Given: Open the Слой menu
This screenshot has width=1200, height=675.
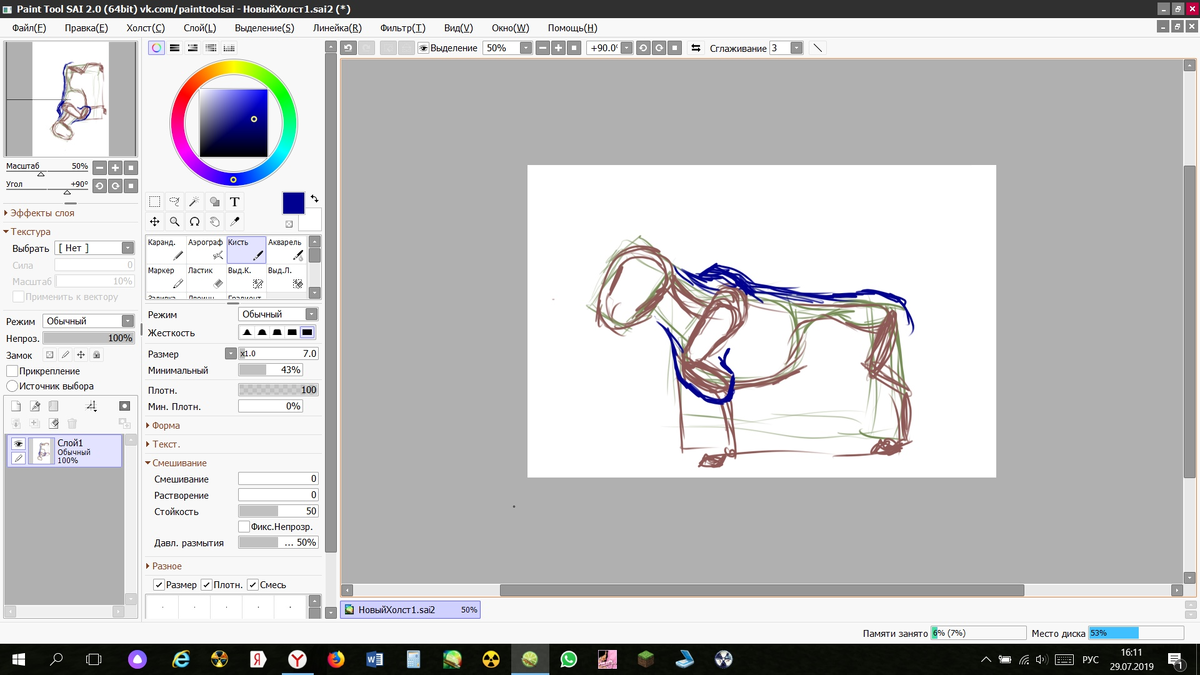Looking at the screenshot, I should [200, 28].
